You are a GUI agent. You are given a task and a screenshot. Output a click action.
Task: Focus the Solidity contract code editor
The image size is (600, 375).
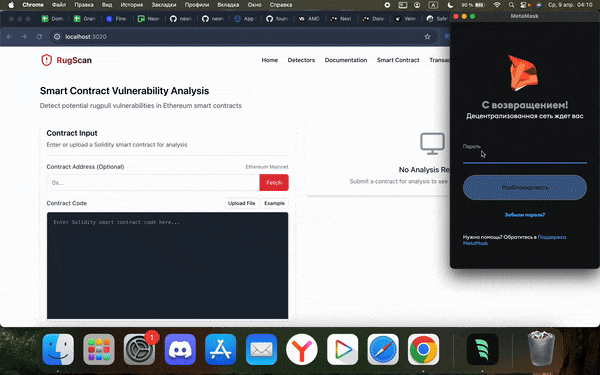[x=167, y=266]
